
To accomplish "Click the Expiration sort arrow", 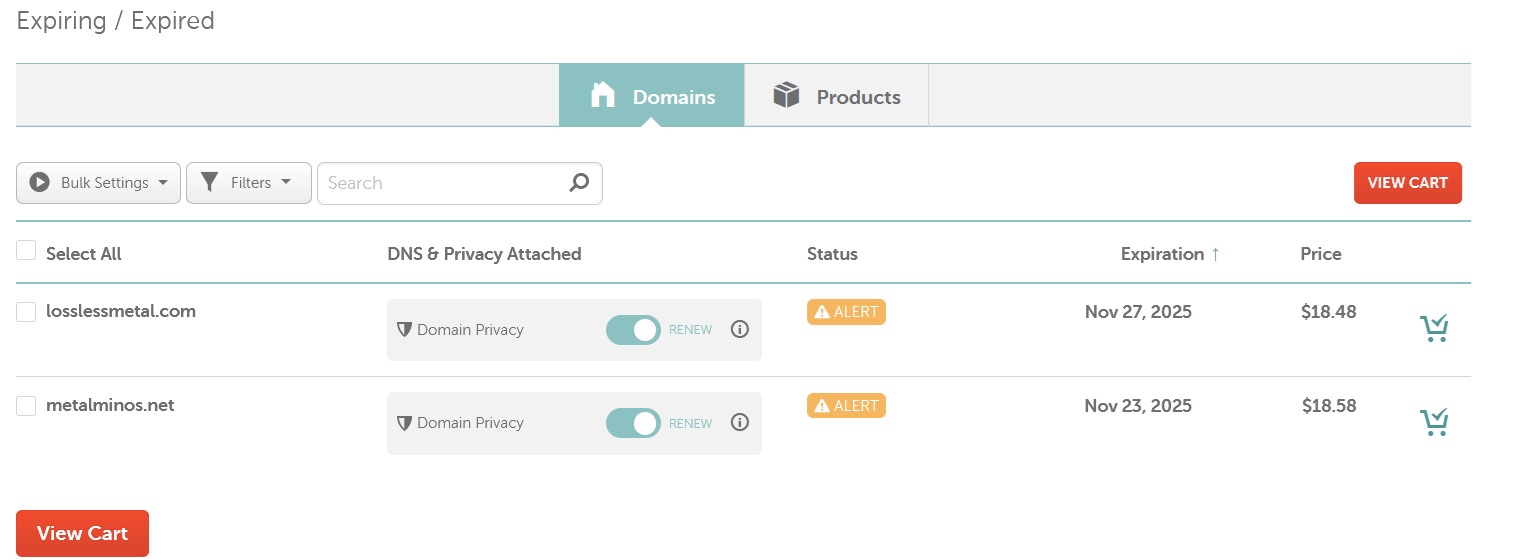I will [x=1215, y=254].
